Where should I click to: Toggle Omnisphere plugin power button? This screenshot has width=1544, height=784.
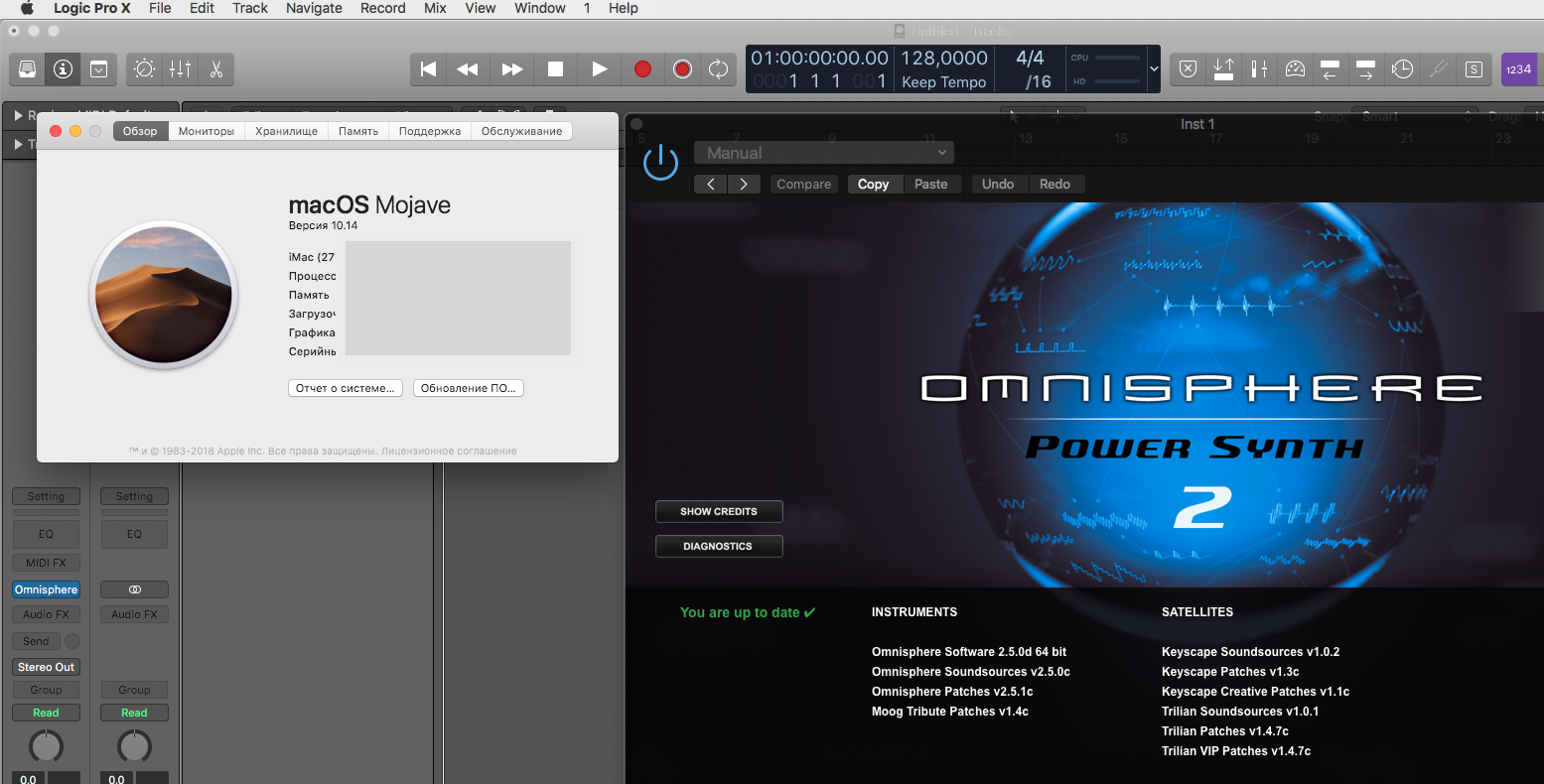pyautogui.click(x=660, y=162)
